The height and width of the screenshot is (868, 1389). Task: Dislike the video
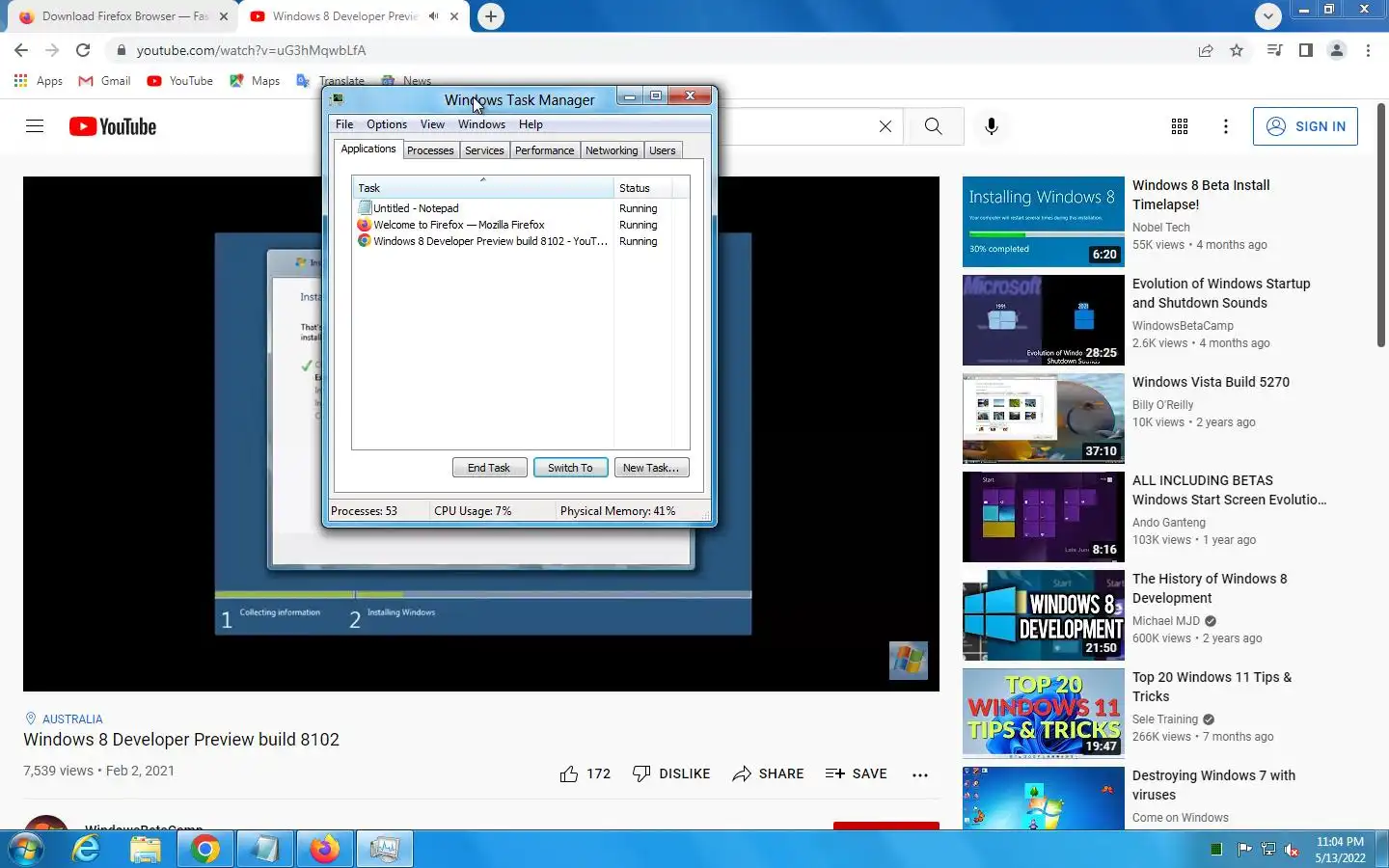tap(671, 773)
